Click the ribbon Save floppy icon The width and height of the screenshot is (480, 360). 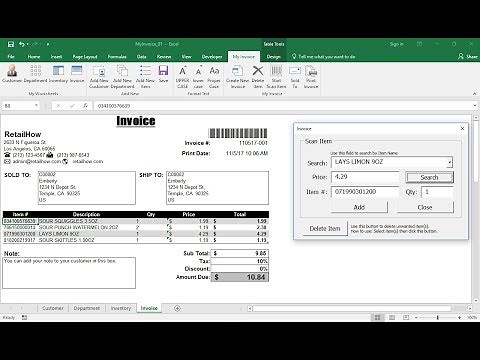tap(163, 74)
